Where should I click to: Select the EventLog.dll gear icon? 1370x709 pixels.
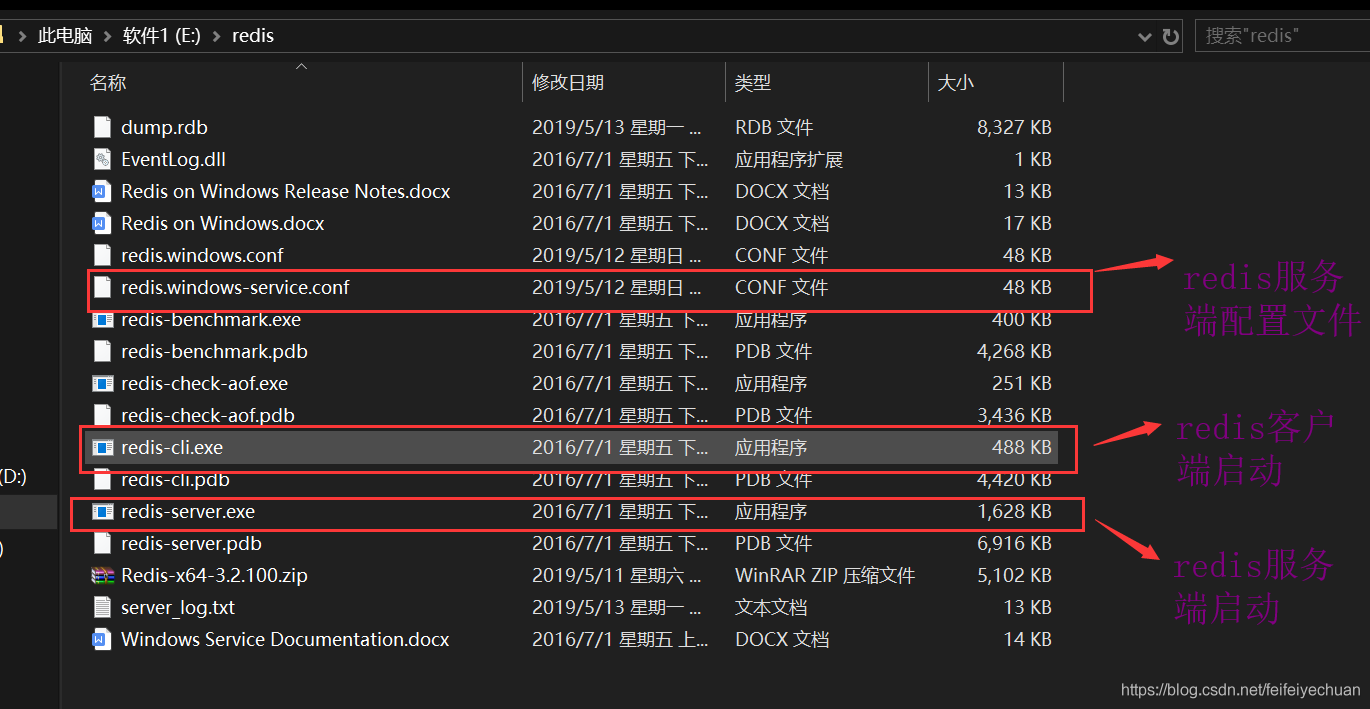(x=101, y=159)
